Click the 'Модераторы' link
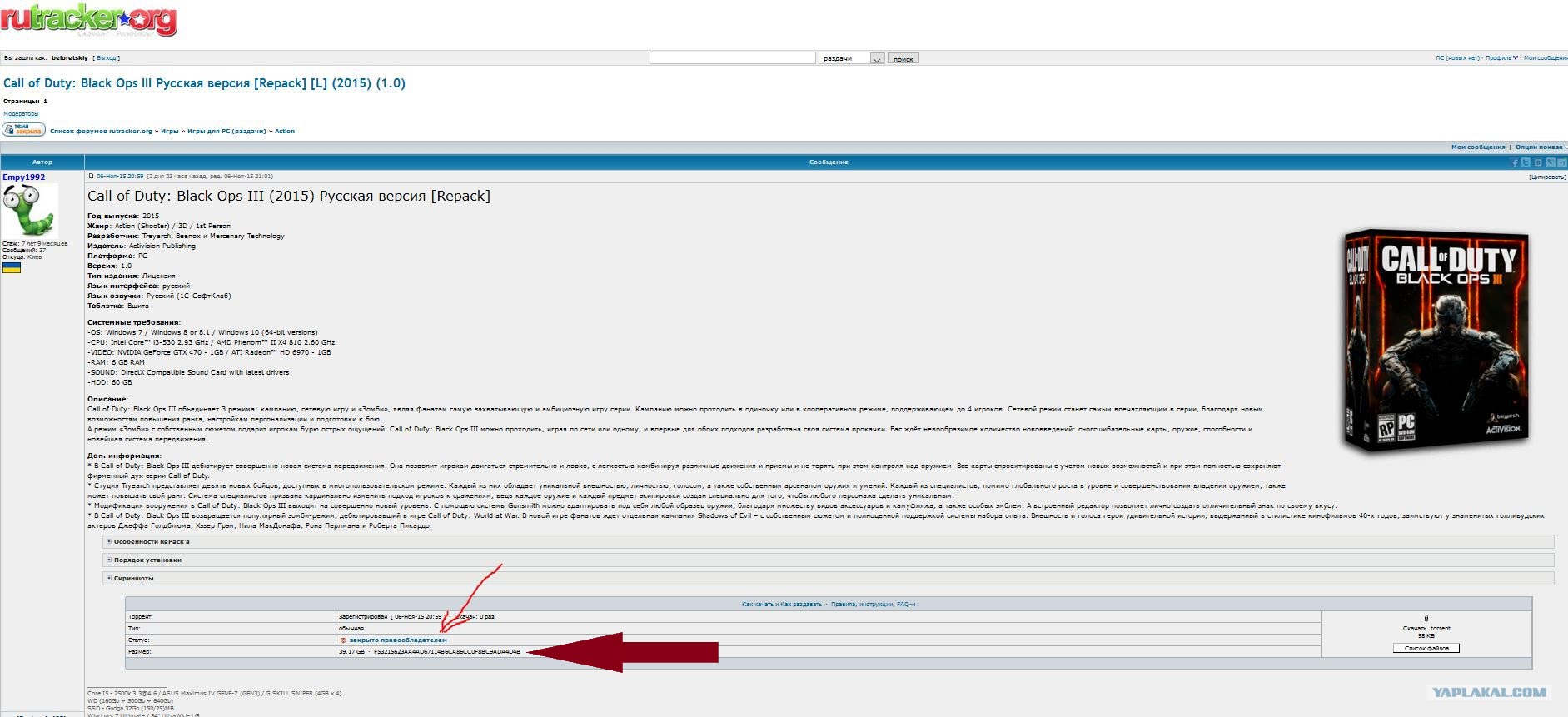 [x=21, y=113]
